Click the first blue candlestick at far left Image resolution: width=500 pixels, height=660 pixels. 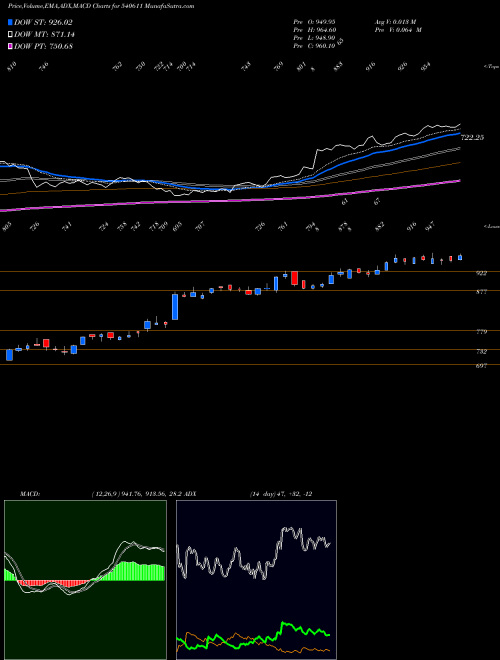pyautogui.click(x=9, y=355)
